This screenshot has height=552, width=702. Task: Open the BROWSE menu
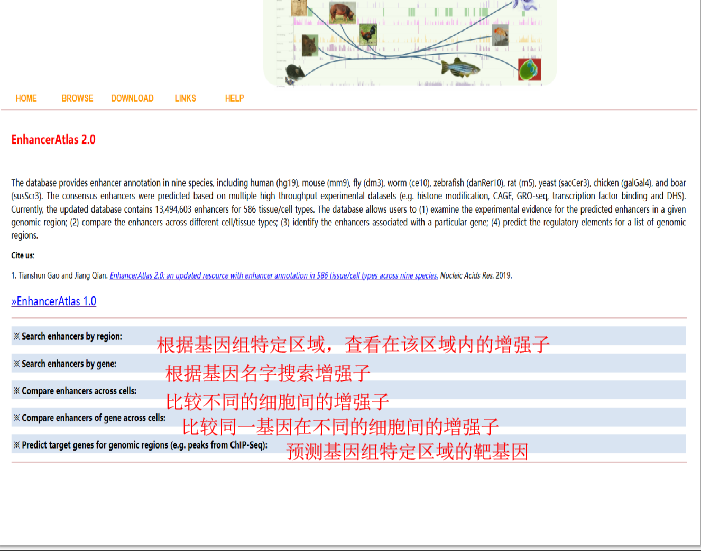click(x=77, y=99)
